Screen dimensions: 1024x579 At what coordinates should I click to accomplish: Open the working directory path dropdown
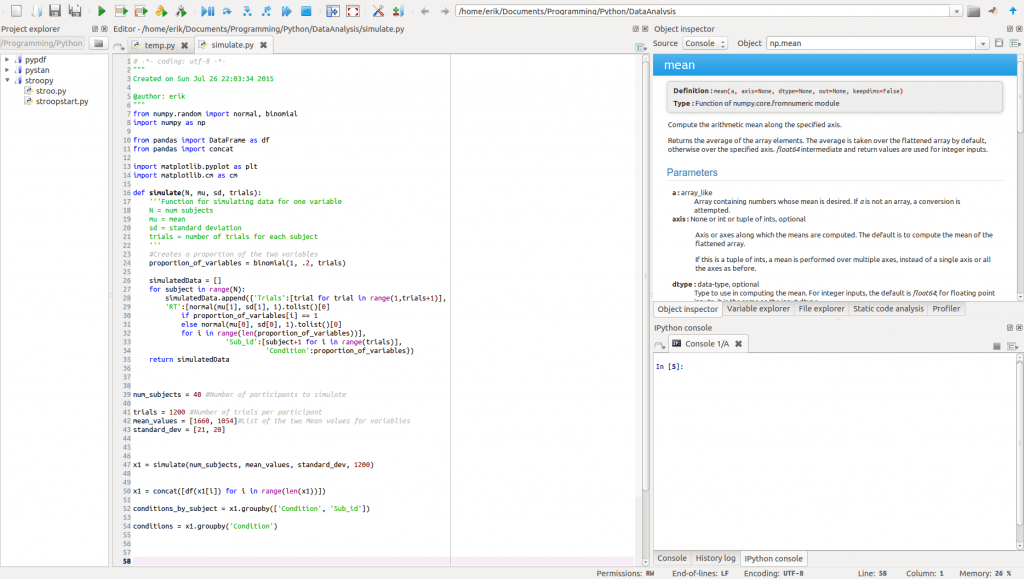[x=956, y=11]
